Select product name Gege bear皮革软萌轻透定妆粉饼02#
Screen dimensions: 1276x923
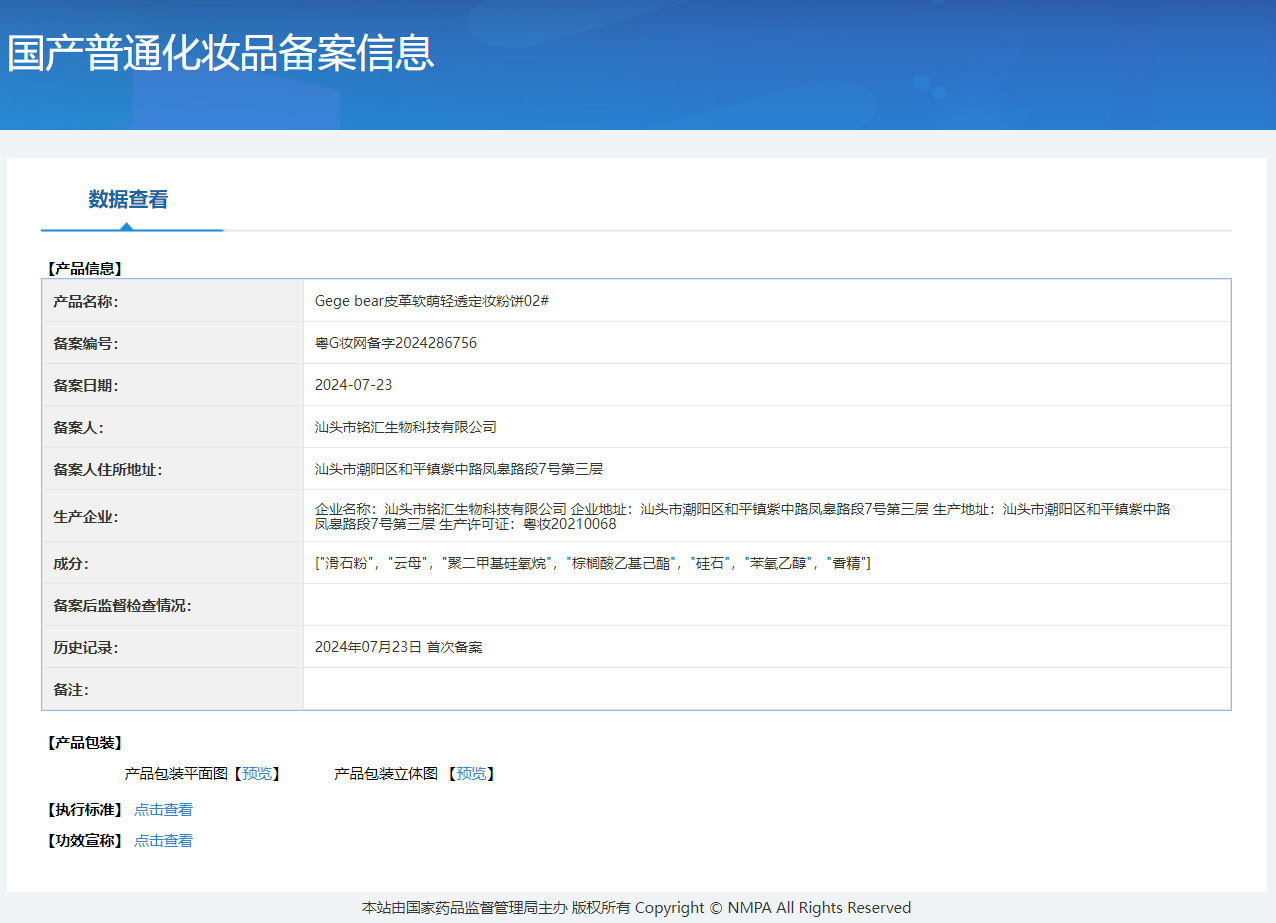[432, 301]
